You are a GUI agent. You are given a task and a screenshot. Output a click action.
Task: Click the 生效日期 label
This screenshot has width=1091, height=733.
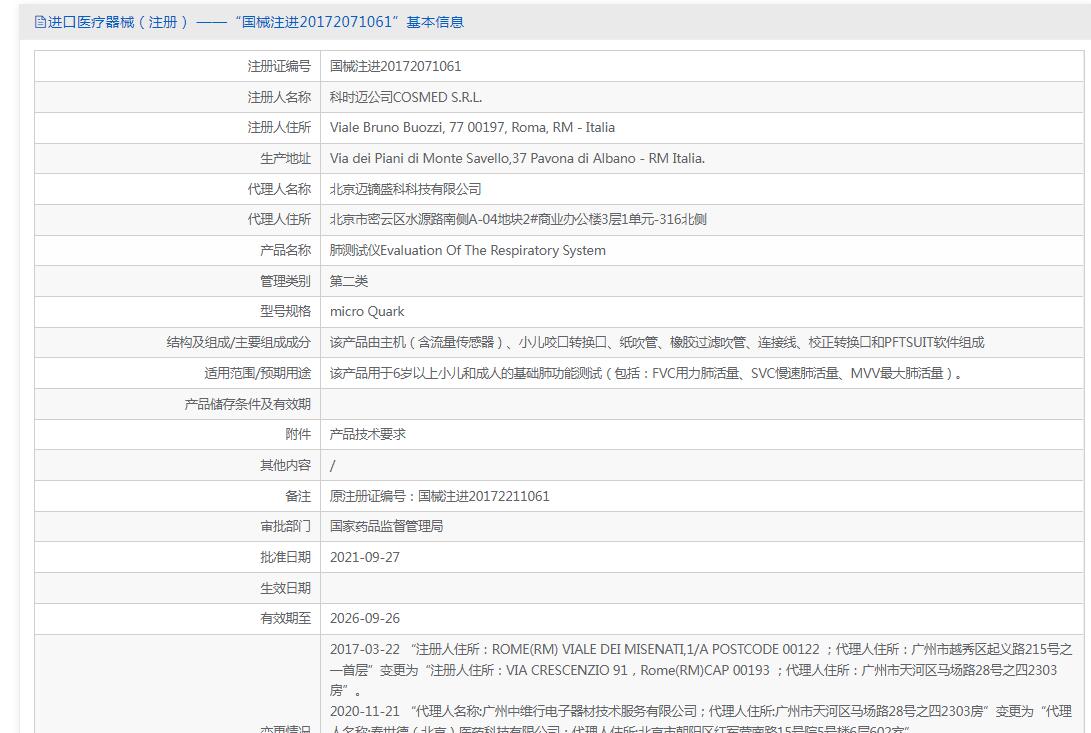285,588
